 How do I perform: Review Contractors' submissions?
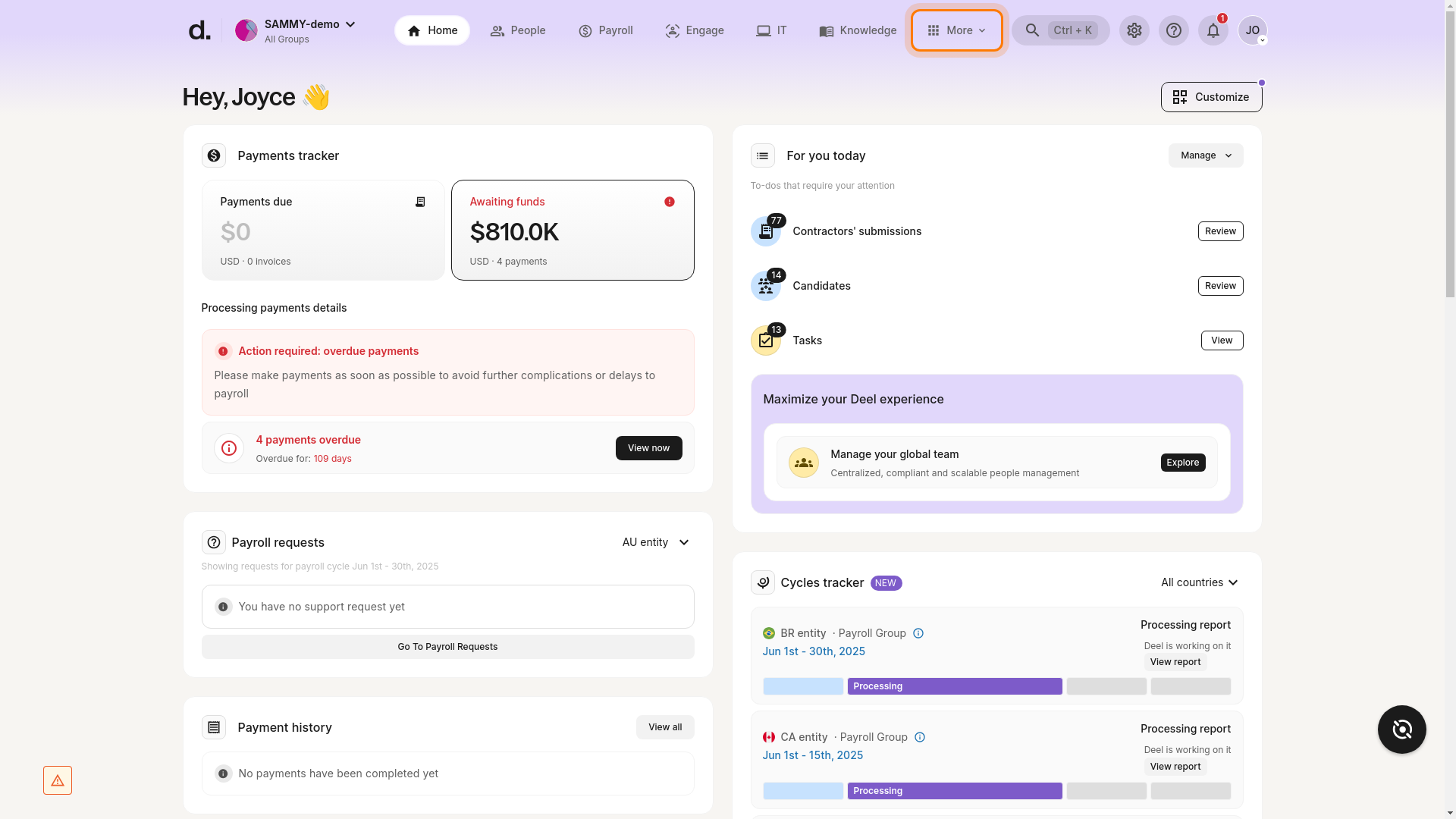click(1219, 231)
